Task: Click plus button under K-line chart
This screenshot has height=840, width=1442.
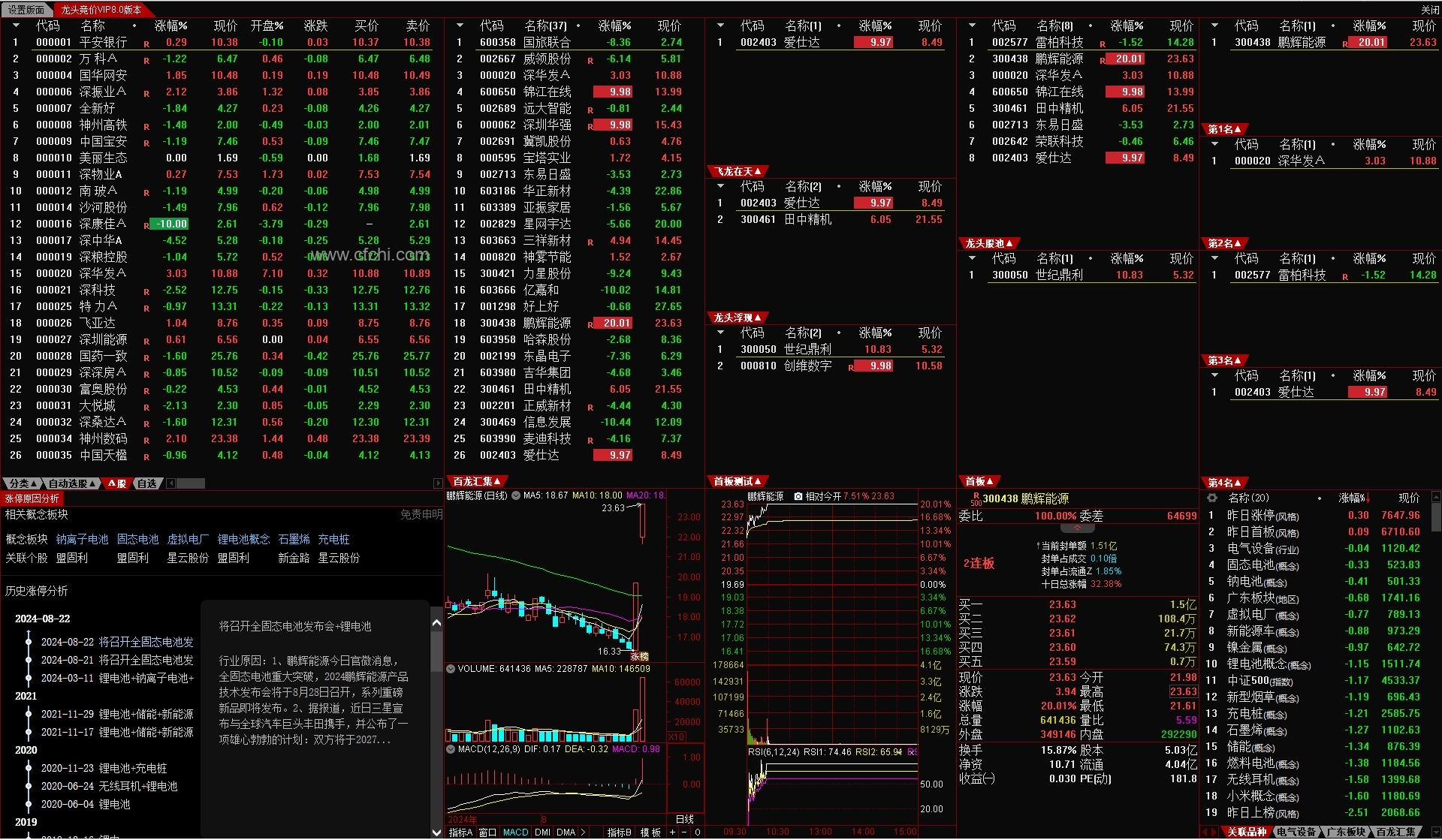Action: click(x=673, y=832)
